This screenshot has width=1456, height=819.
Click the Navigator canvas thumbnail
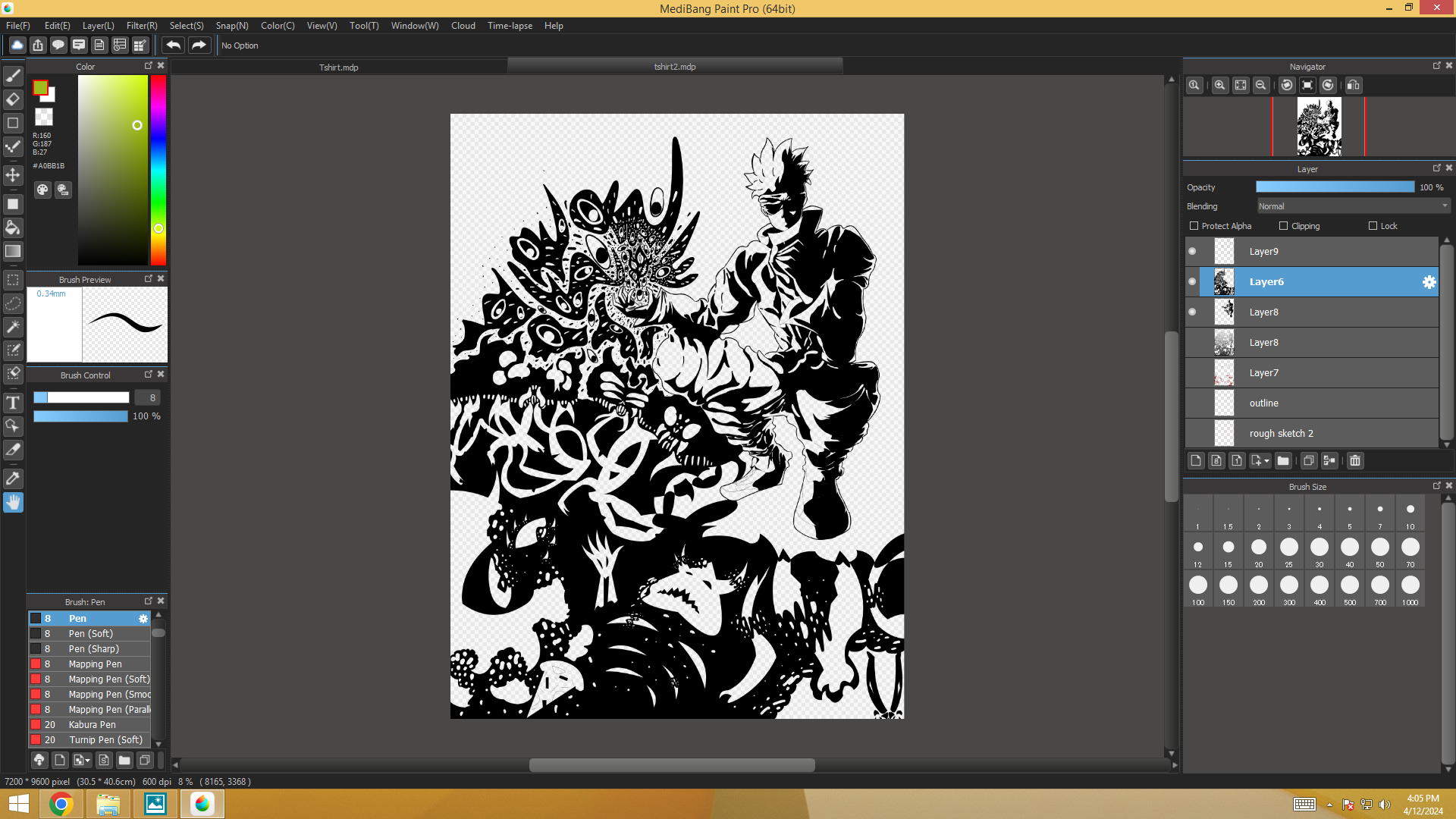tap(1319, 127)
